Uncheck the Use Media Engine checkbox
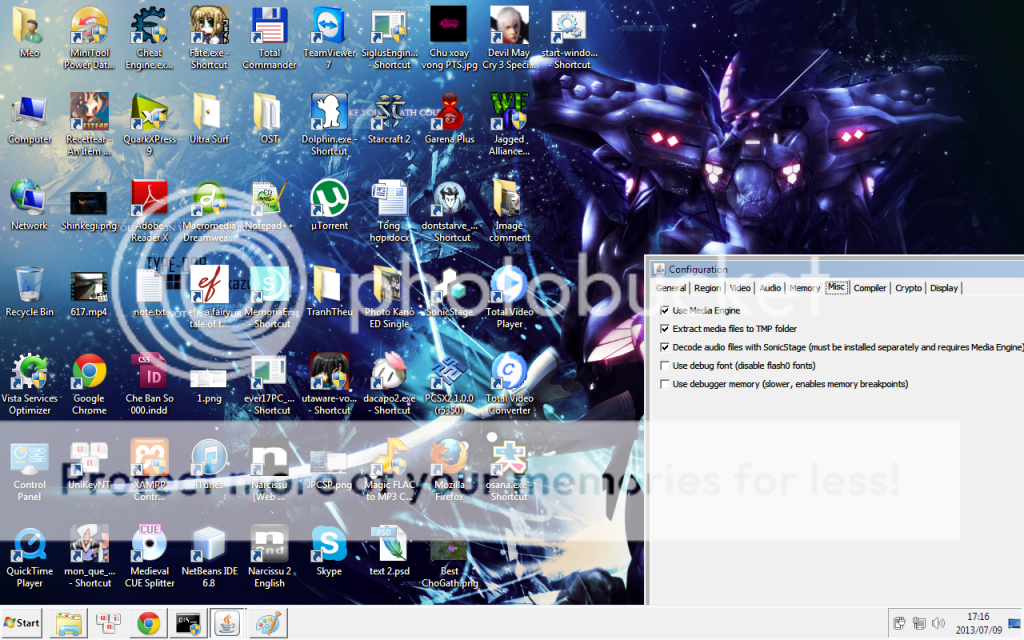The width and height of the screenshot is (1024, 640). pos(665,311)
